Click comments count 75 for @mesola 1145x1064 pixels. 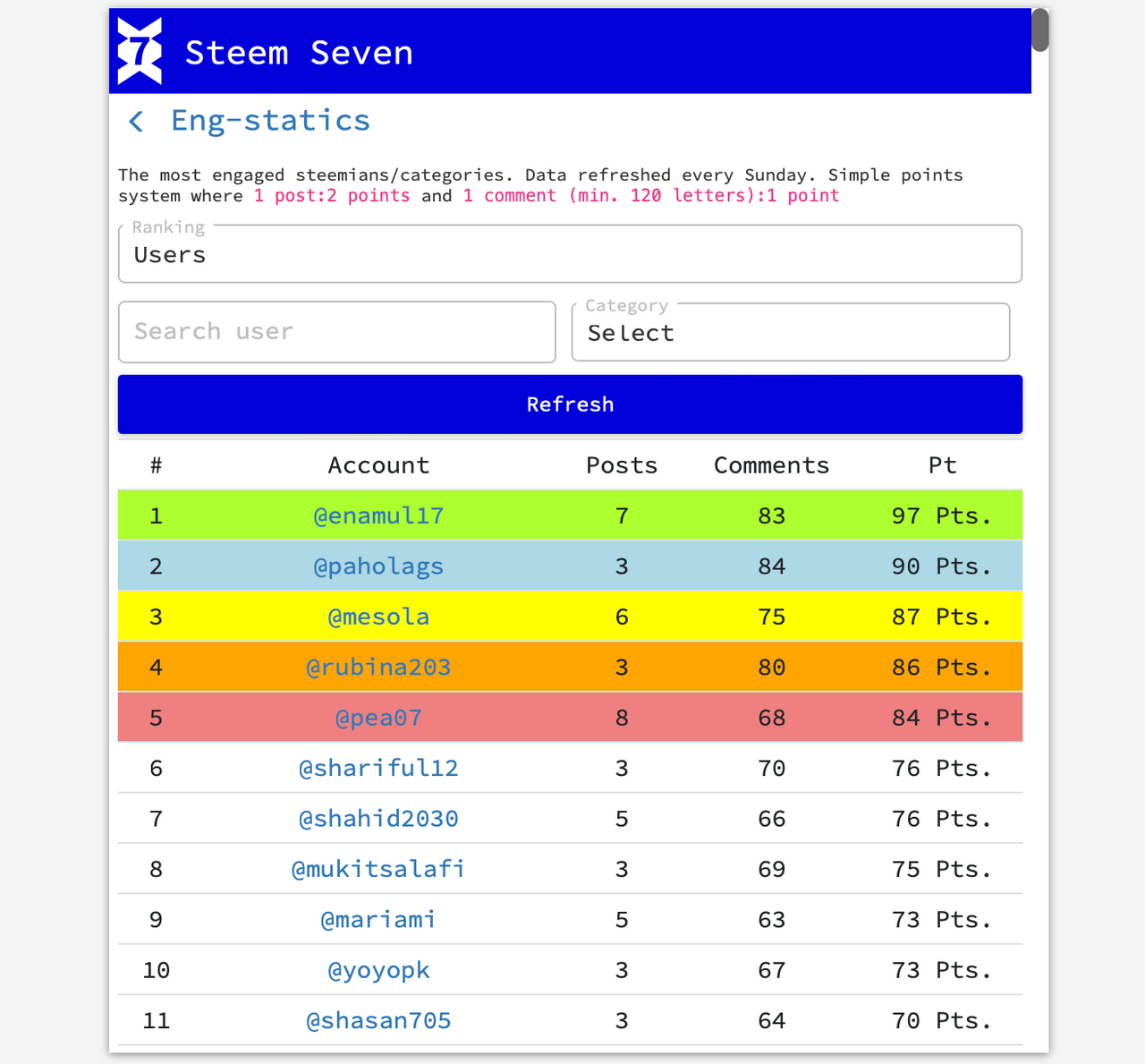[x=771, y=617]
